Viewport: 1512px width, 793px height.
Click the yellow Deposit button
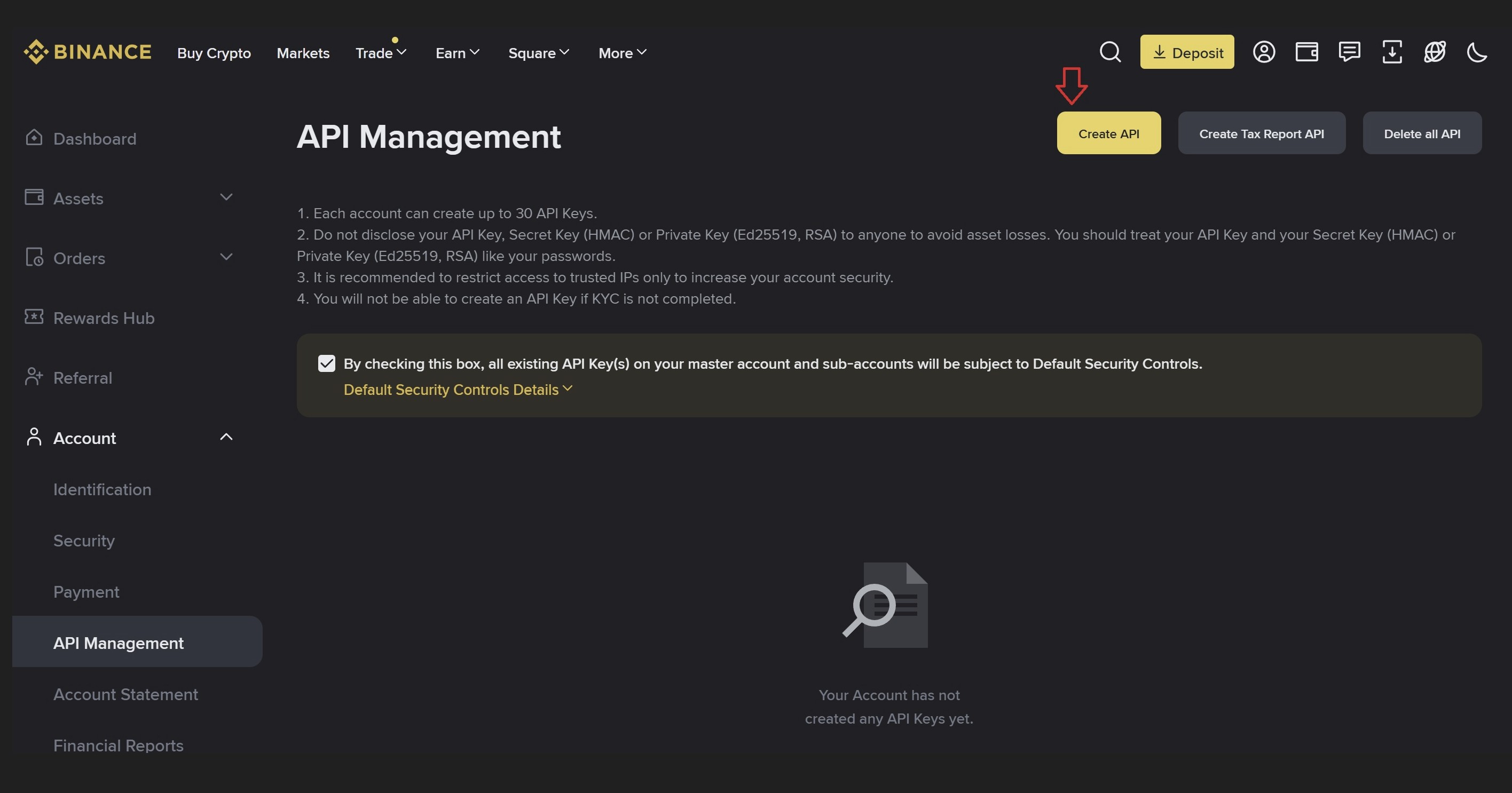(x=1187, y=52)
